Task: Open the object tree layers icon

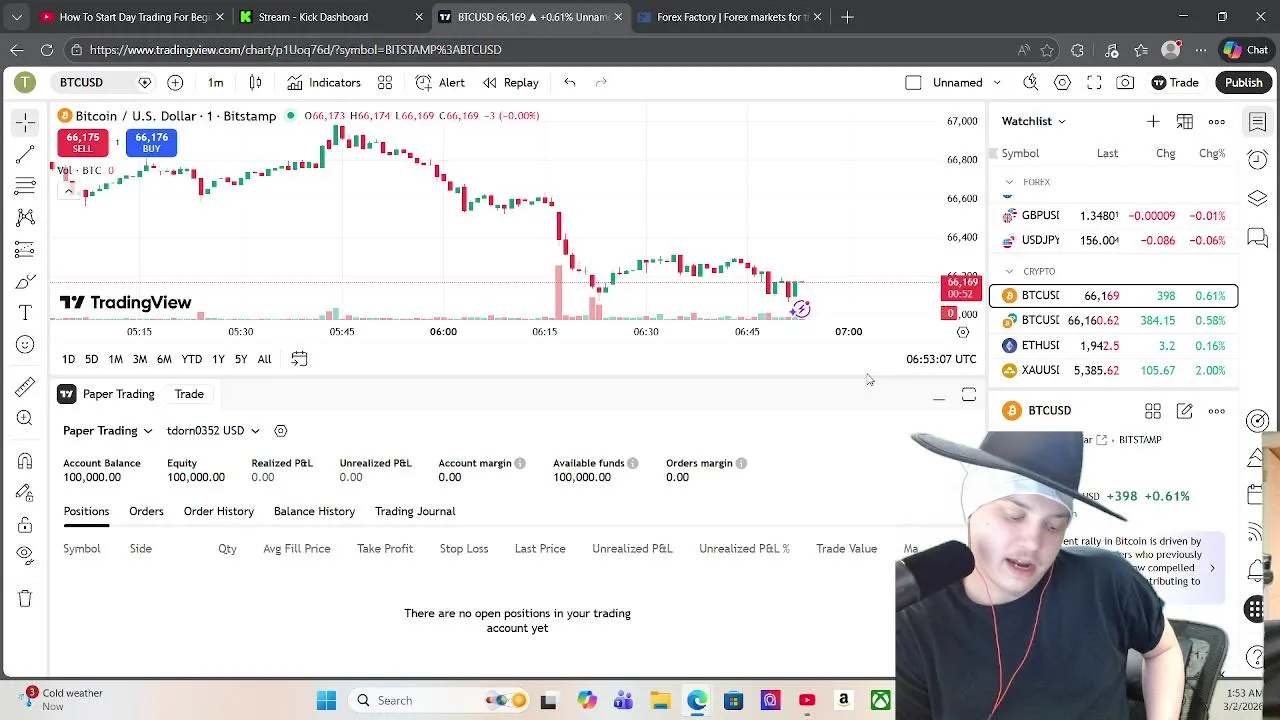Action: coord(1258,198)
